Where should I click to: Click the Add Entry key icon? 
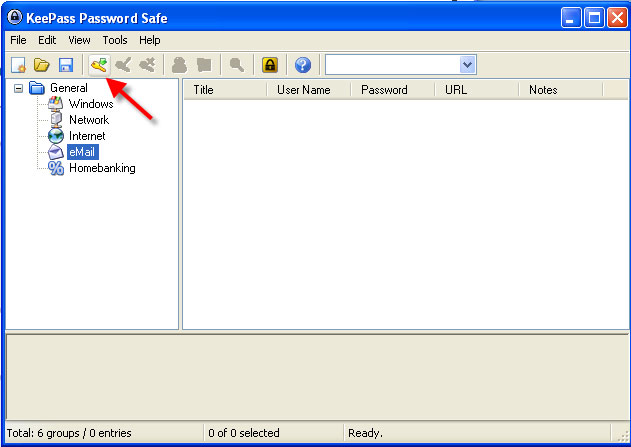99,65
